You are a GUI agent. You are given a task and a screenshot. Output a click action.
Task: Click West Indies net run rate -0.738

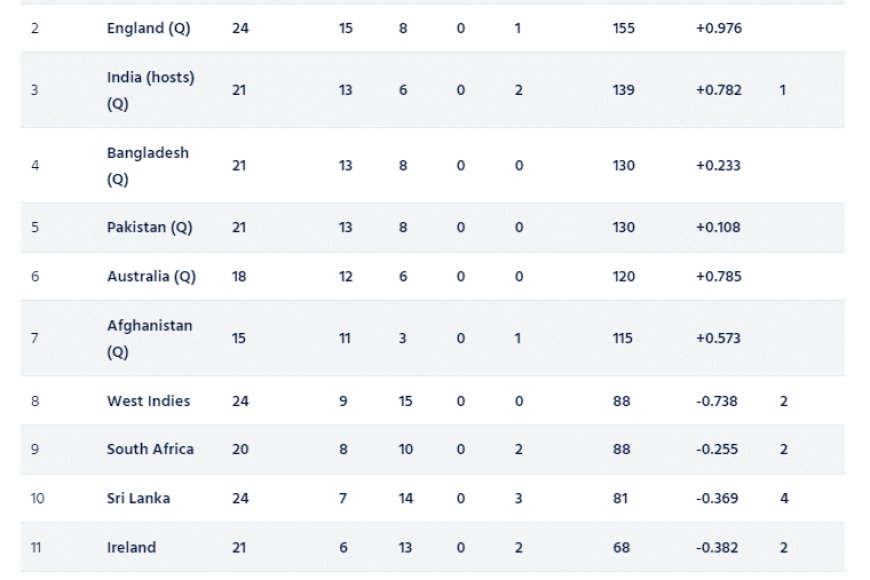coord(717,401)
